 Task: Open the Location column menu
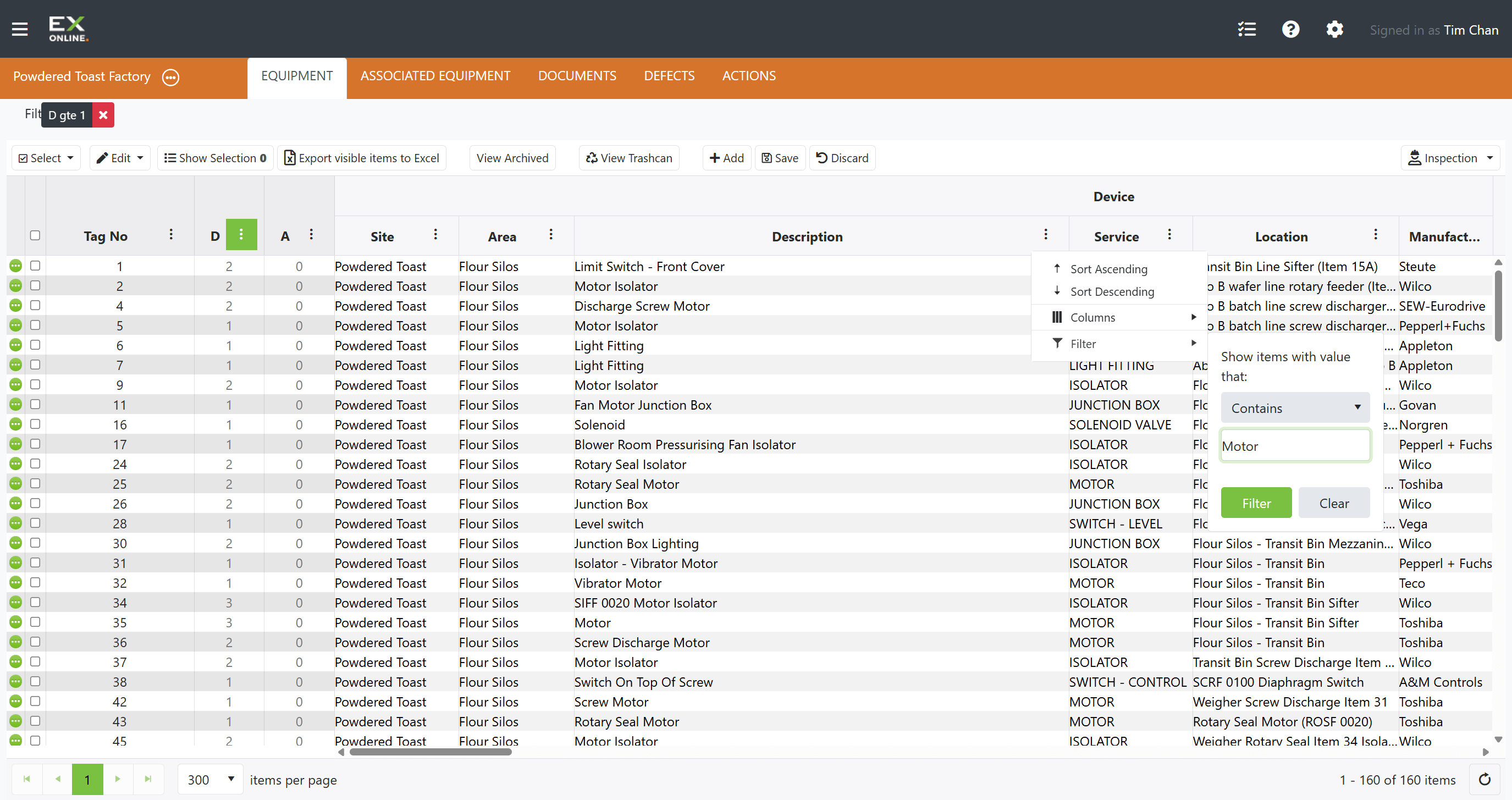[x=1375, y=235]
